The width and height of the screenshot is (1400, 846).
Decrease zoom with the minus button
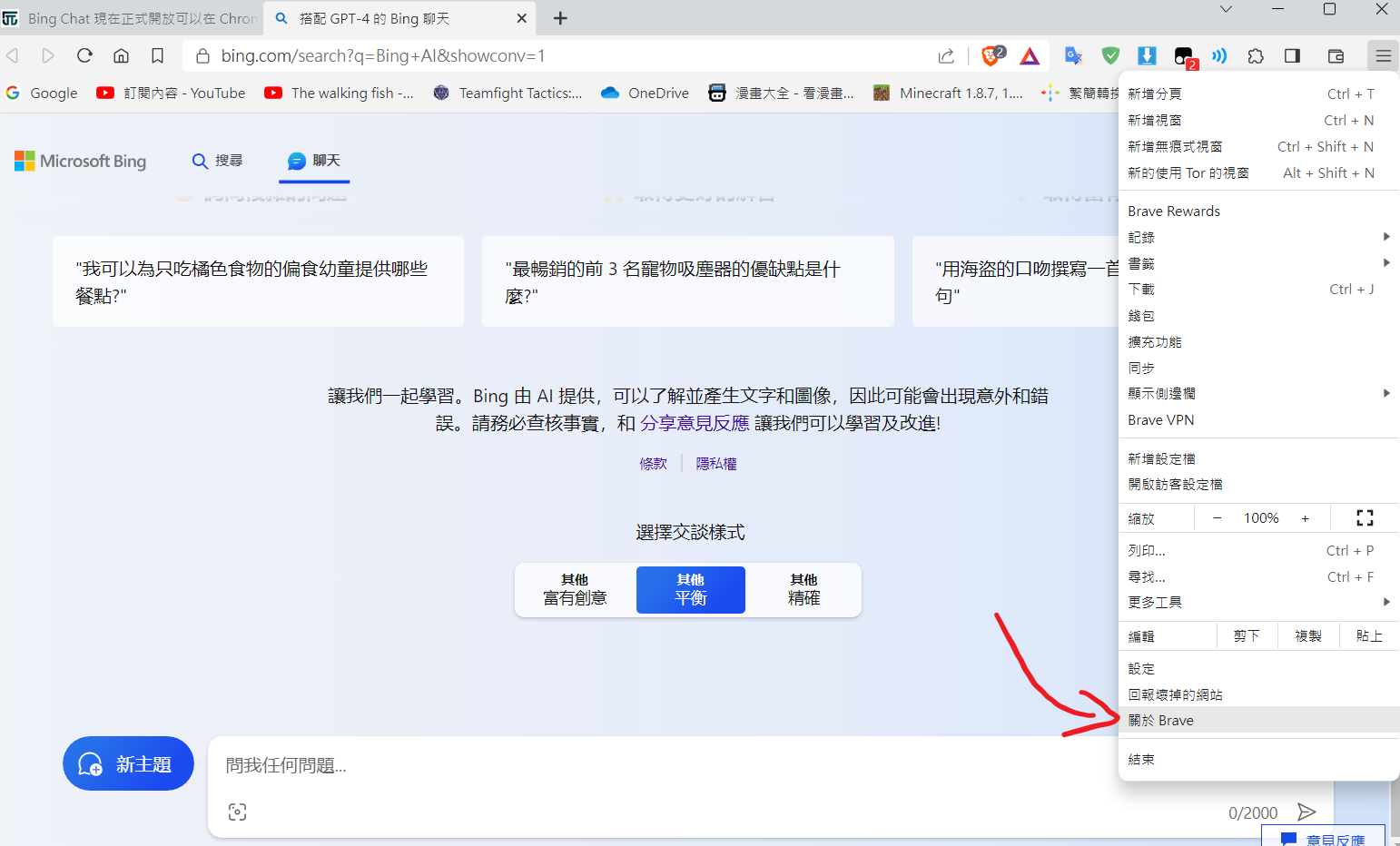tap(1218, 517)
